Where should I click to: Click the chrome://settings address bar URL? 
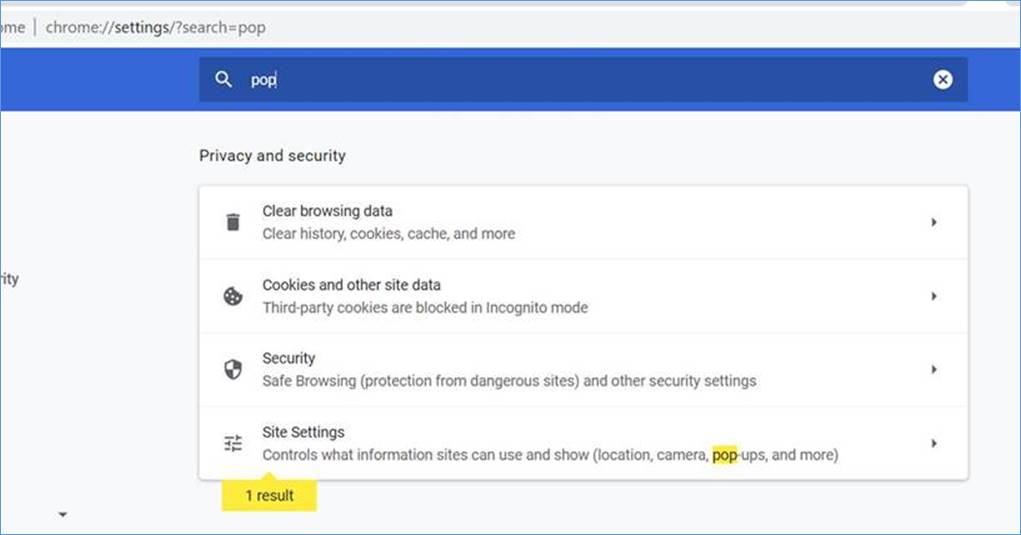click(x=155, y=28)
